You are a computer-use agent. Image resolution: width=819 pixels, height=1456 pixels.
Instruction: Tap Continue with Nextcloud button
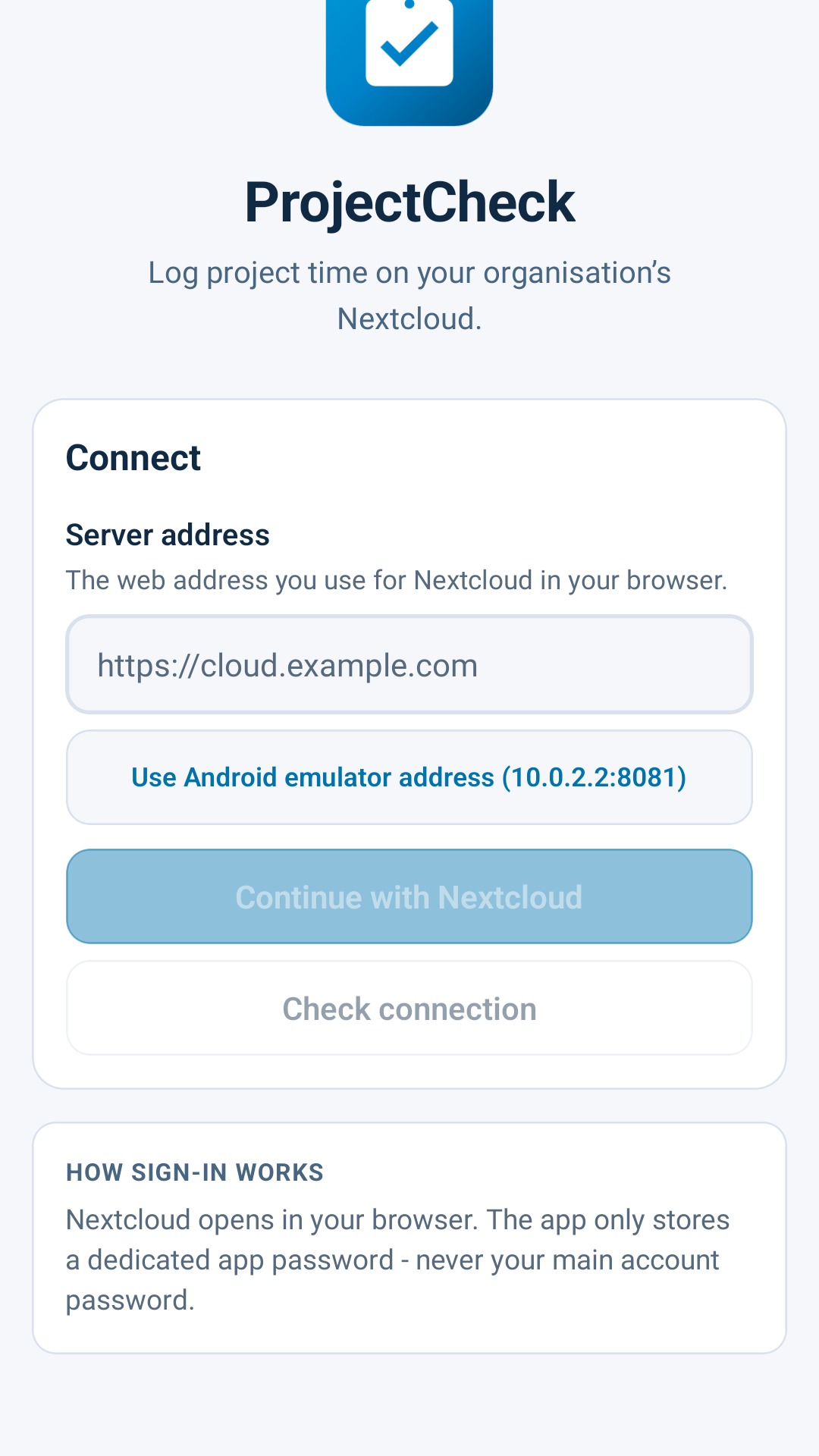409,896
